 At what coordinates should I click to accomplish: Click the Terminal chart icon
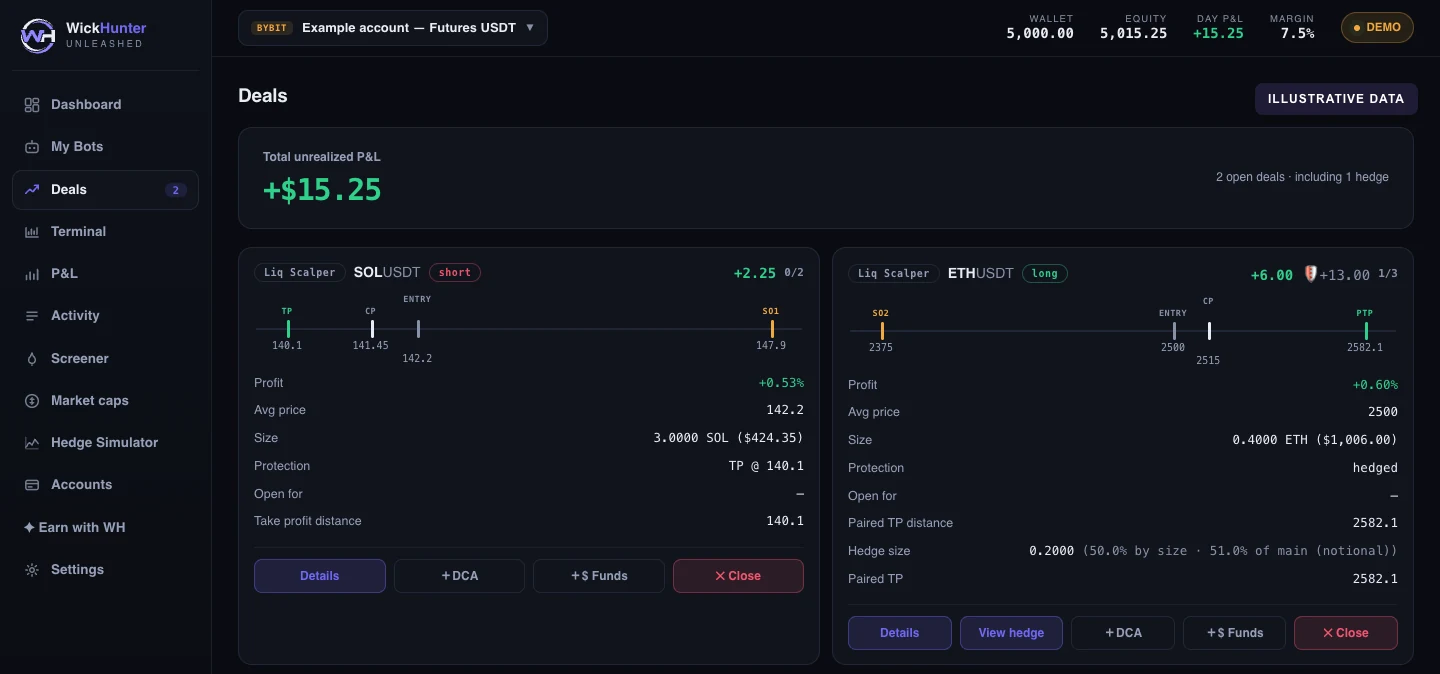coord(32,232)
